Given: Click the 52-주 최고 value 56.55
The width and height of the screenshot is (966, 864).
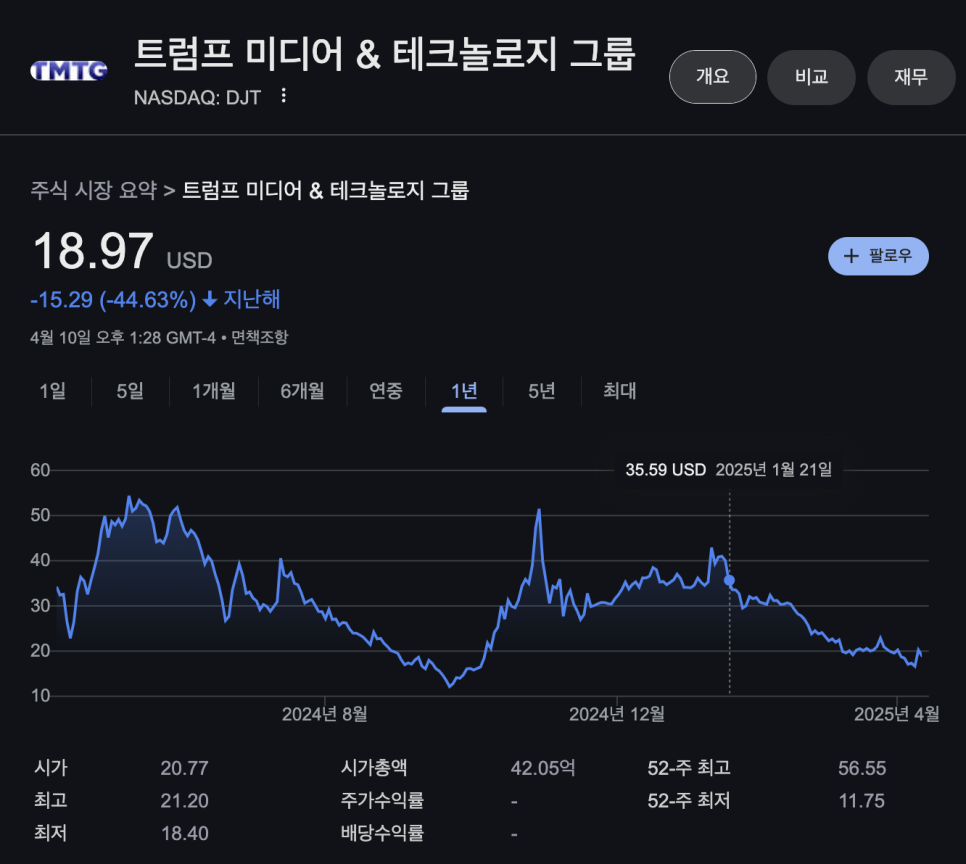Looking at the screenshot, I should (861, 768).
